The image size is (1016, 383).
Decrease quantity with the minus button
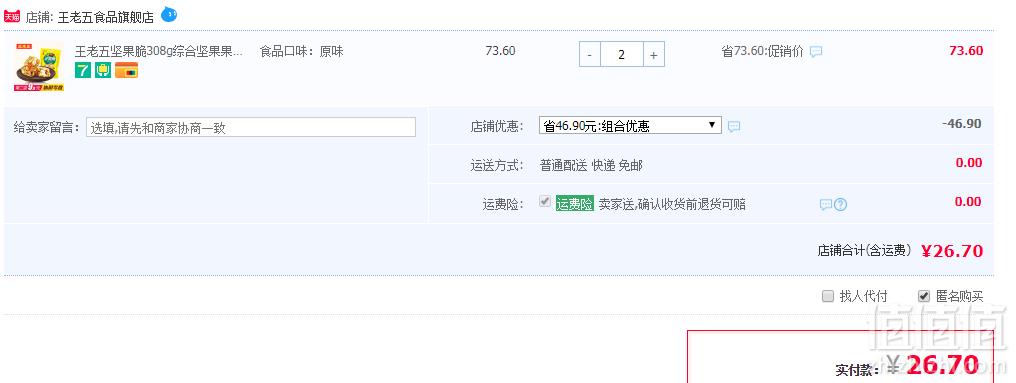(x=590, y=54)
